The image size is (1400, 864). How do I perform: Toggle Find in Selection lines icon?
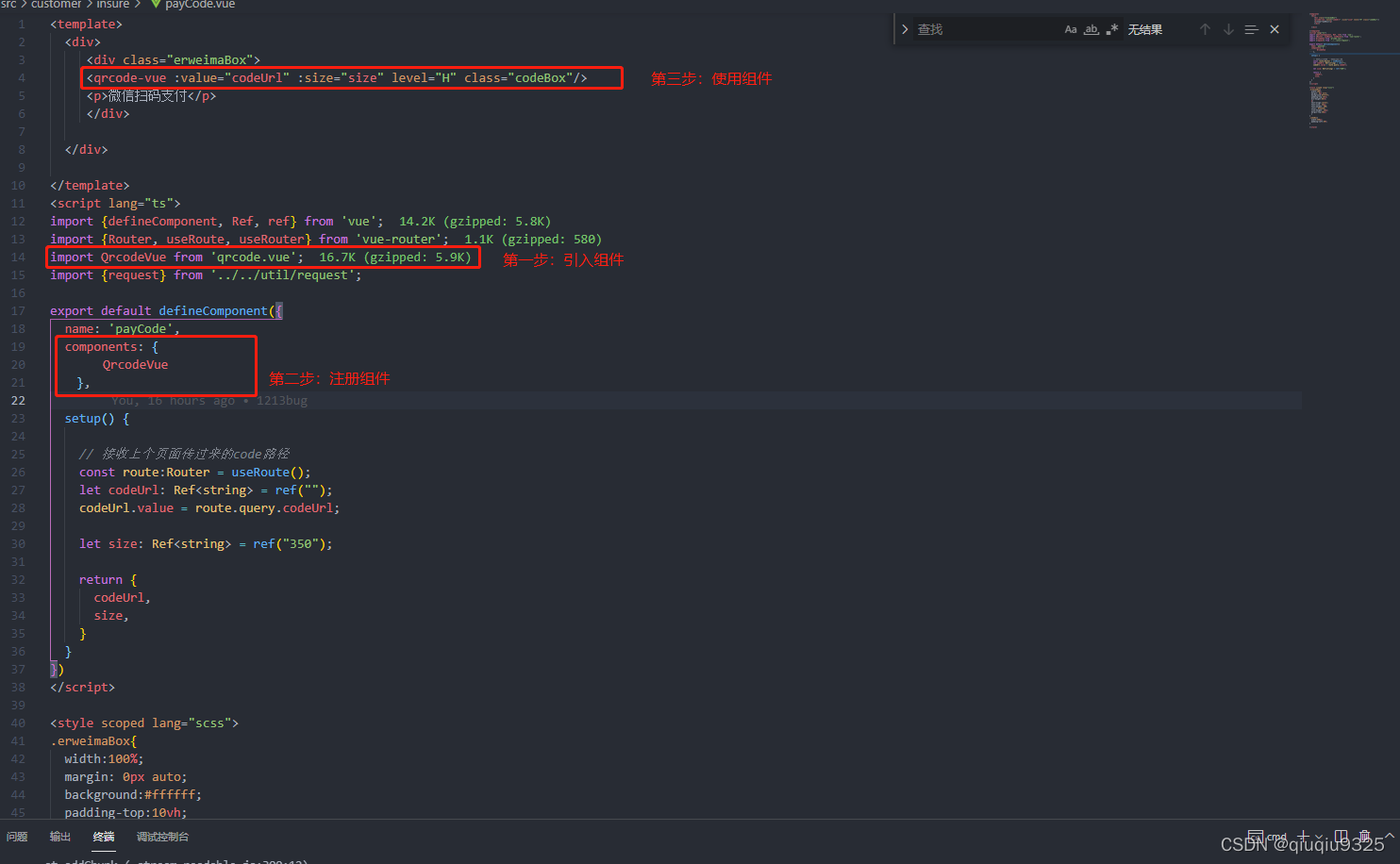pos(1252,29)
